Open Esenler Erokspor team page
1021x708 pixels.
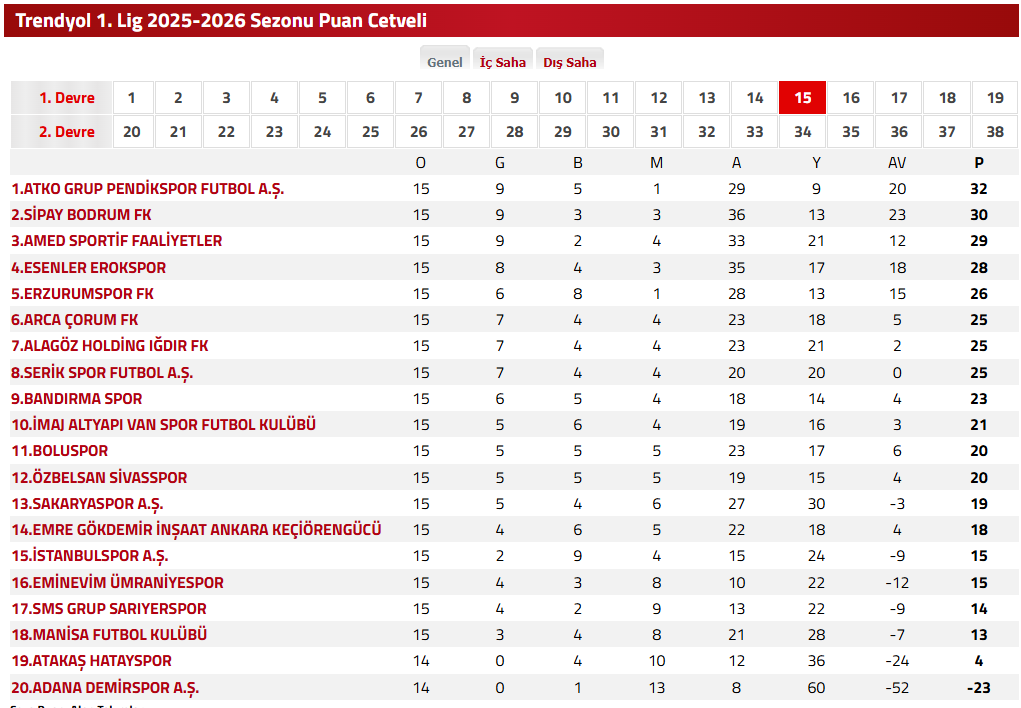point(89,268)
